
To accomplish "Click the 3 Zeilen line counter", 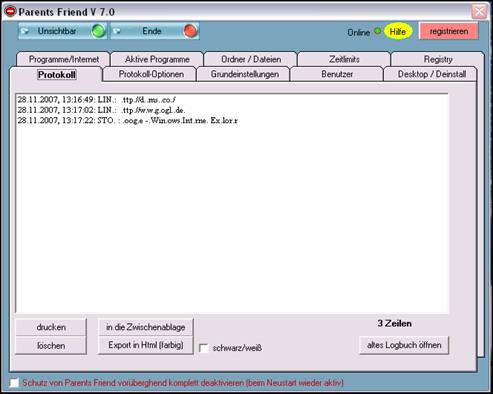I will coord(394,323).
